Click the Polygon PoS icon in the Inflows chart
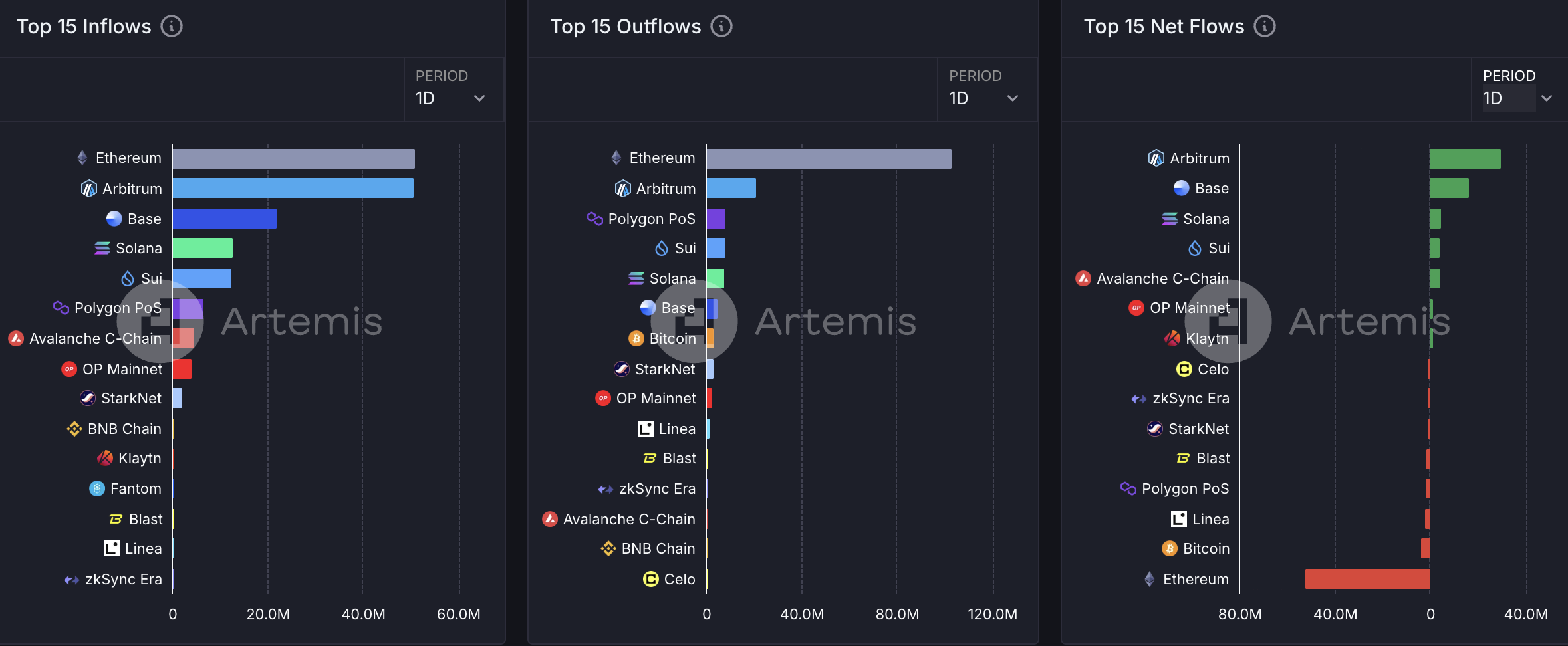This screenshot has width=1568, height=646. pos(61,308)
